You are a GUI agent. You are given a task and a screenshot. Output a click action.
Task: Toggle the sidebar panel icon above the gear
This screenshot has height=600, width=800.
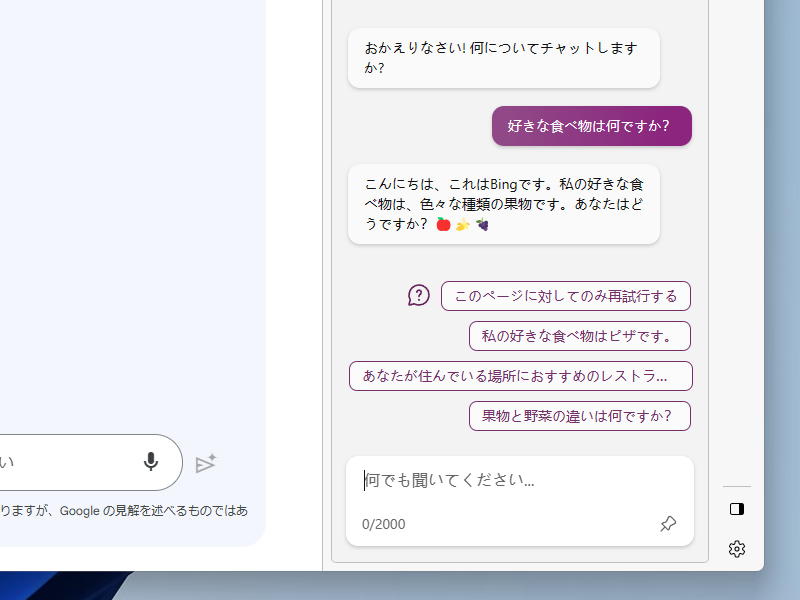point(737,509)
